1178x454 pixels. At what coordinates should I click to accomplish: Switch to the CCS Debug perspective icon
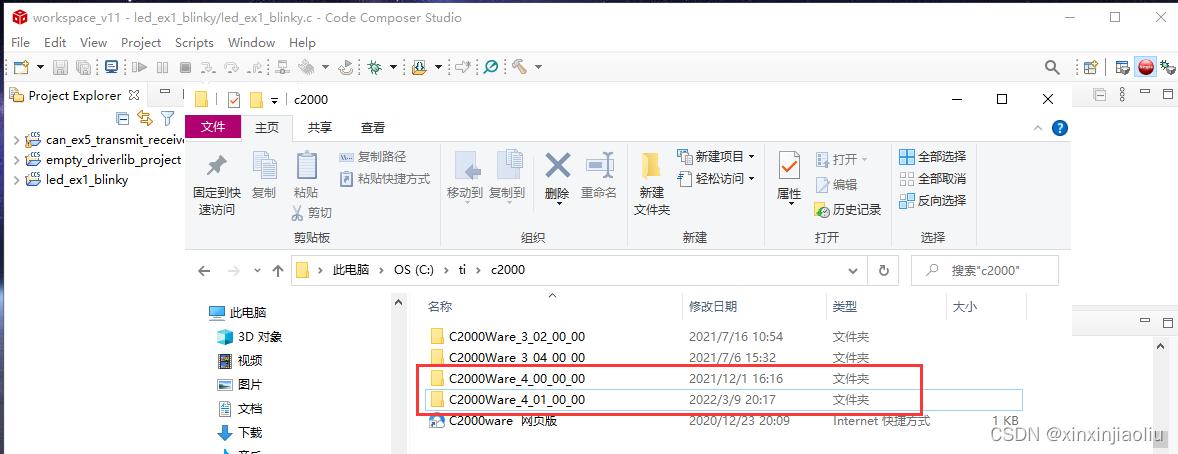pos(1167,67)
